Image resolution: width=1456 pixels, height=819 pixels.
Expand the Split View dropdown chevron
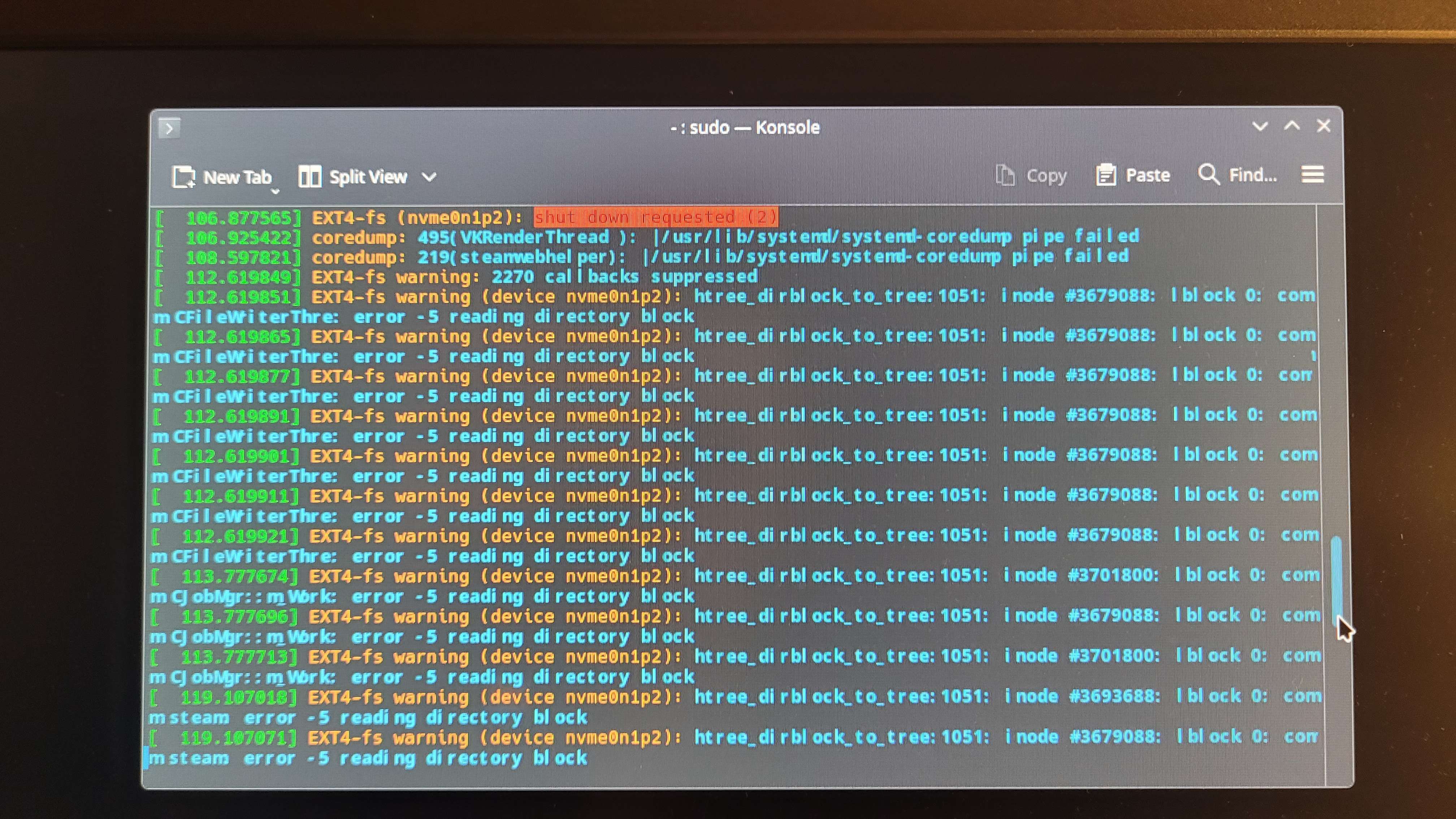pyautogui.click(x=429, y=177)
